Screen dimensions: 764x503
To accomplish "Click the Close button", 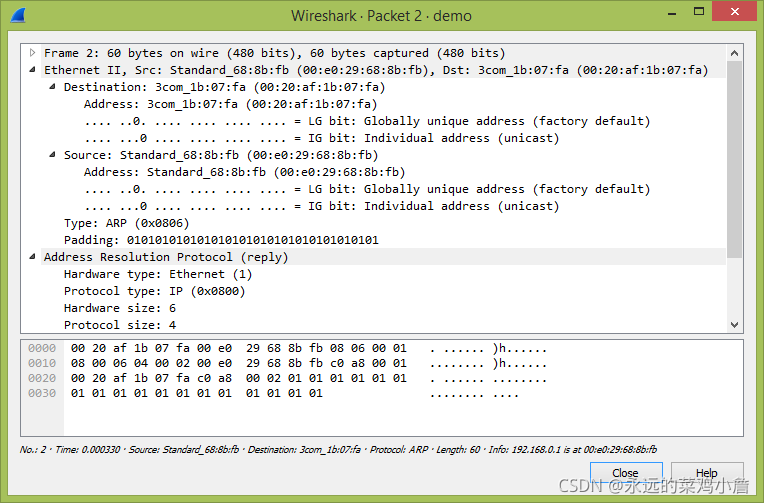I will click(626, 473).
